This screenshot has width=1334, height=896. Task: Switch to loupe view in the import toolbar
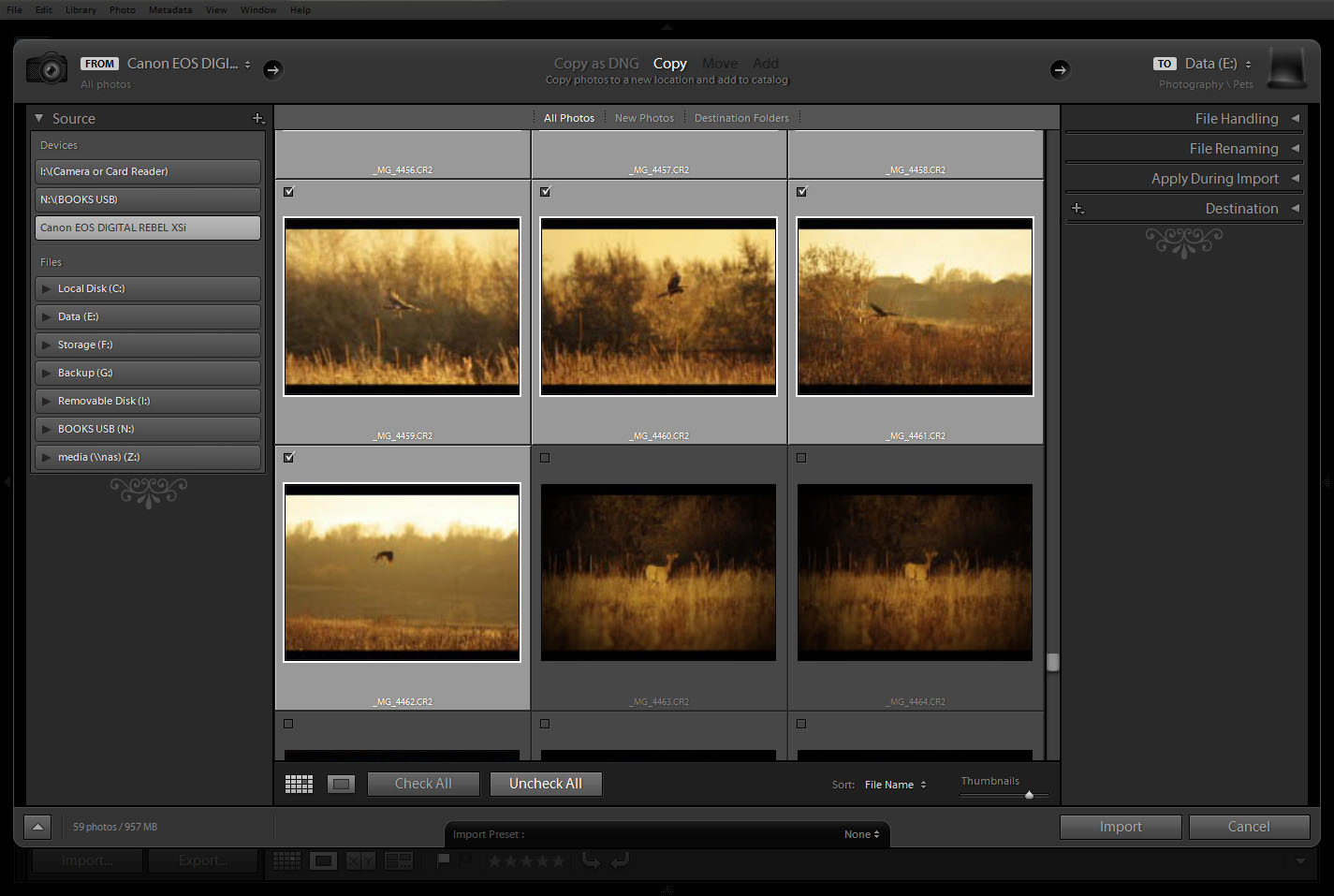pyautogui.click(x=342, y=785)
